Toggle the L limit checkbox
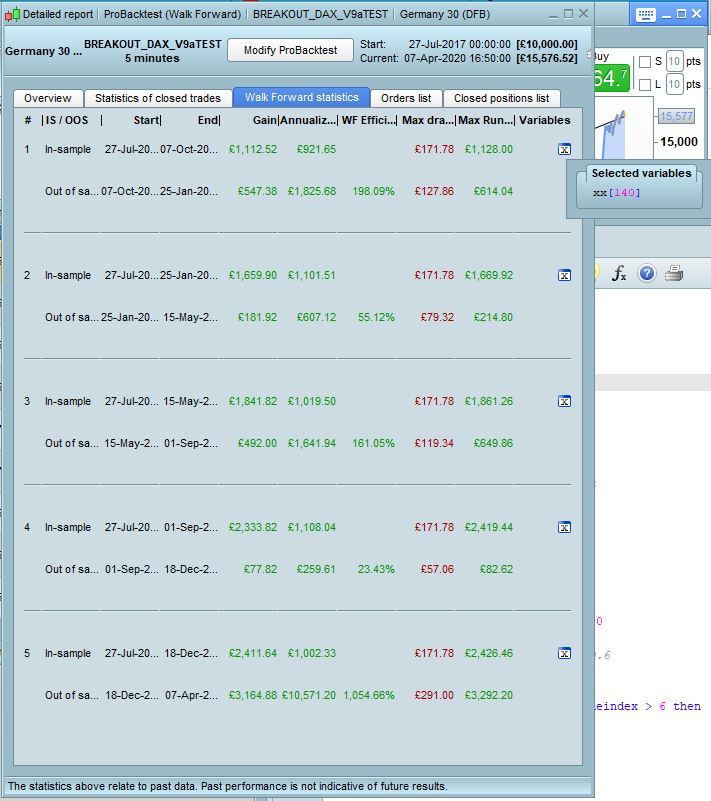The width and height of the screenshot is (711, 801). coord(645,84)
